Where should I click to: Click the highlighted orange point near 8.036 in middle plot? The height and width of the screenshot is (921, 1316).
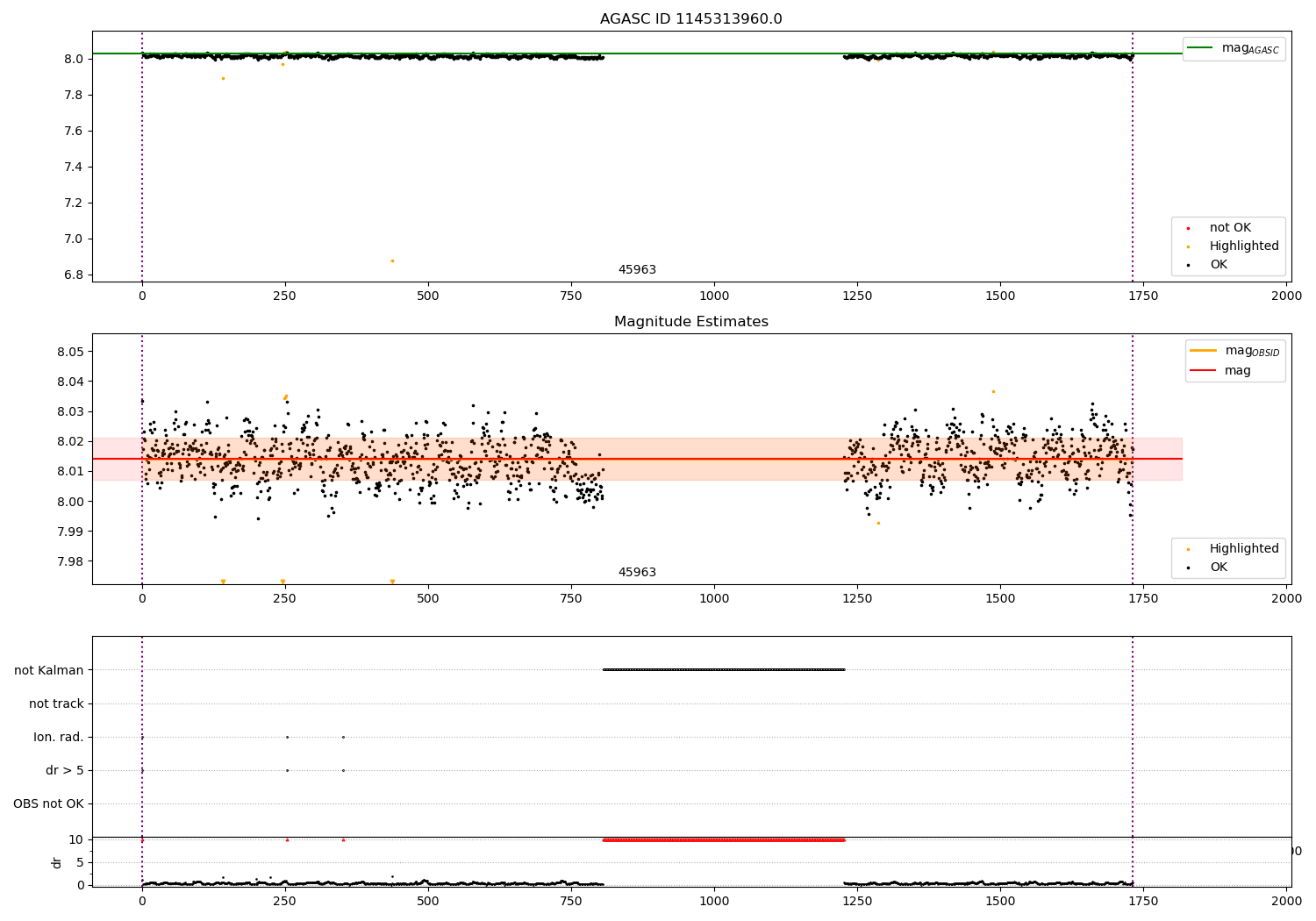point(993,391)
